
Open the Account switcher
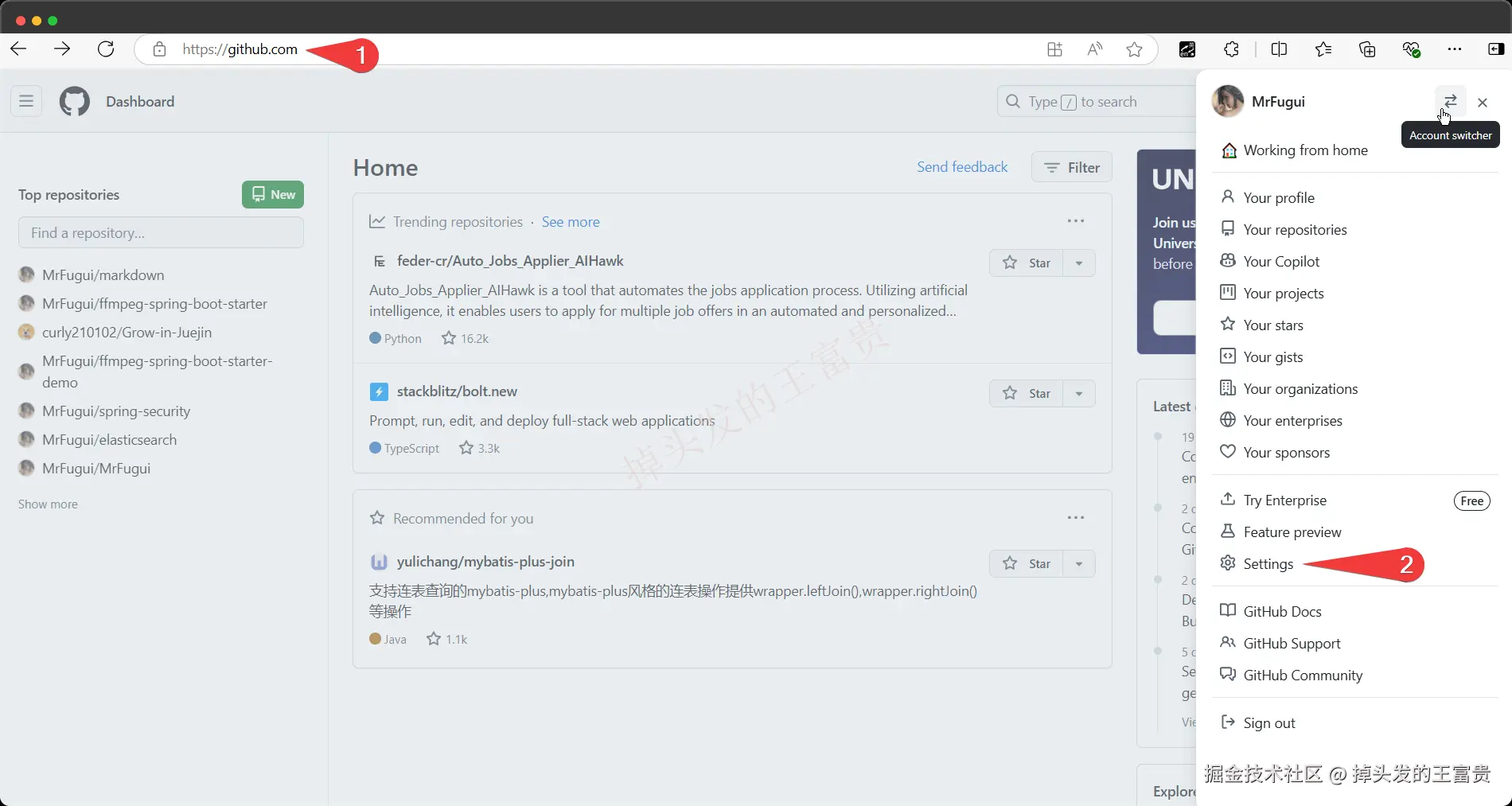pyautogui.click(x=1451, y=101)
